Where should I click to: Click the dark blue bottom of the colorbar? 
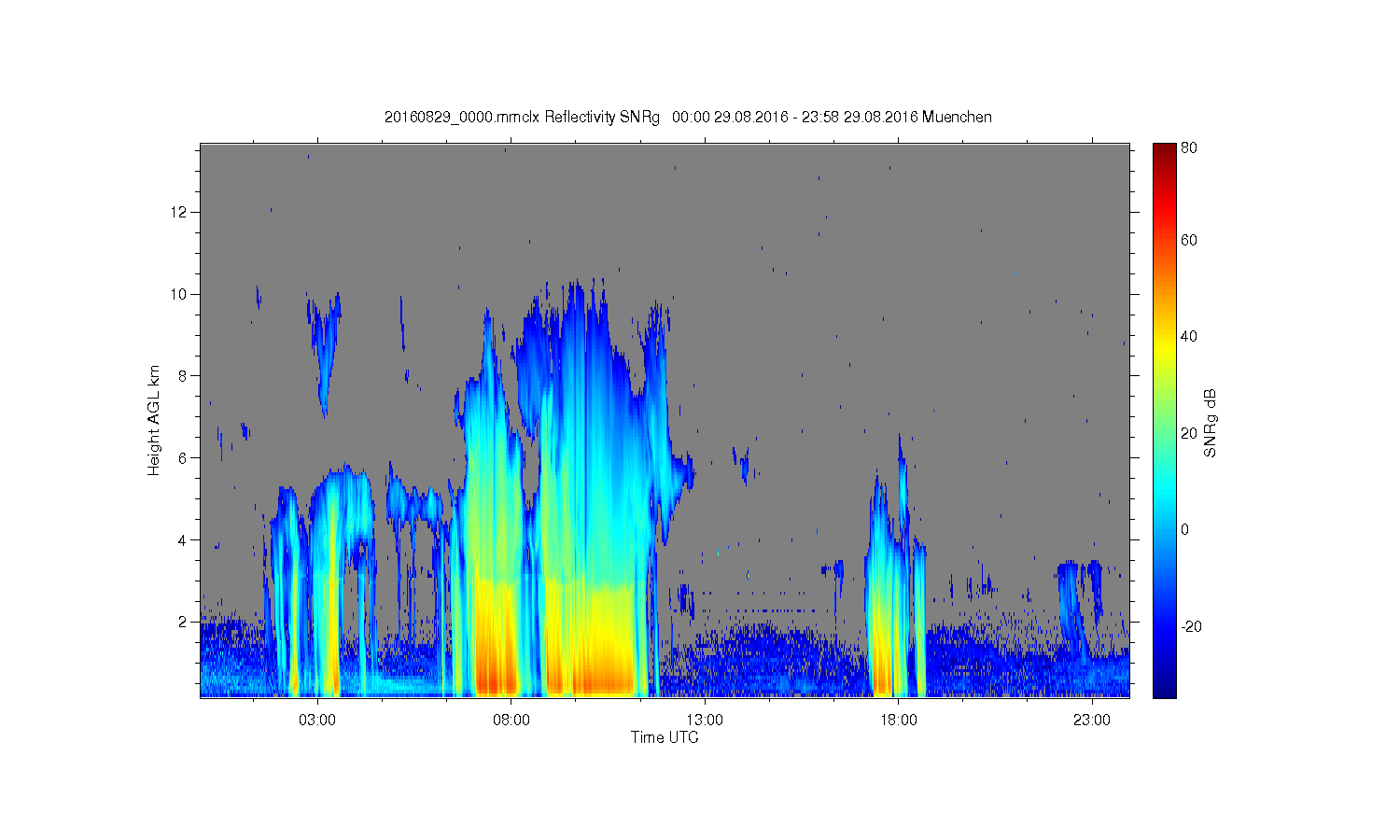click(1164, 686)
